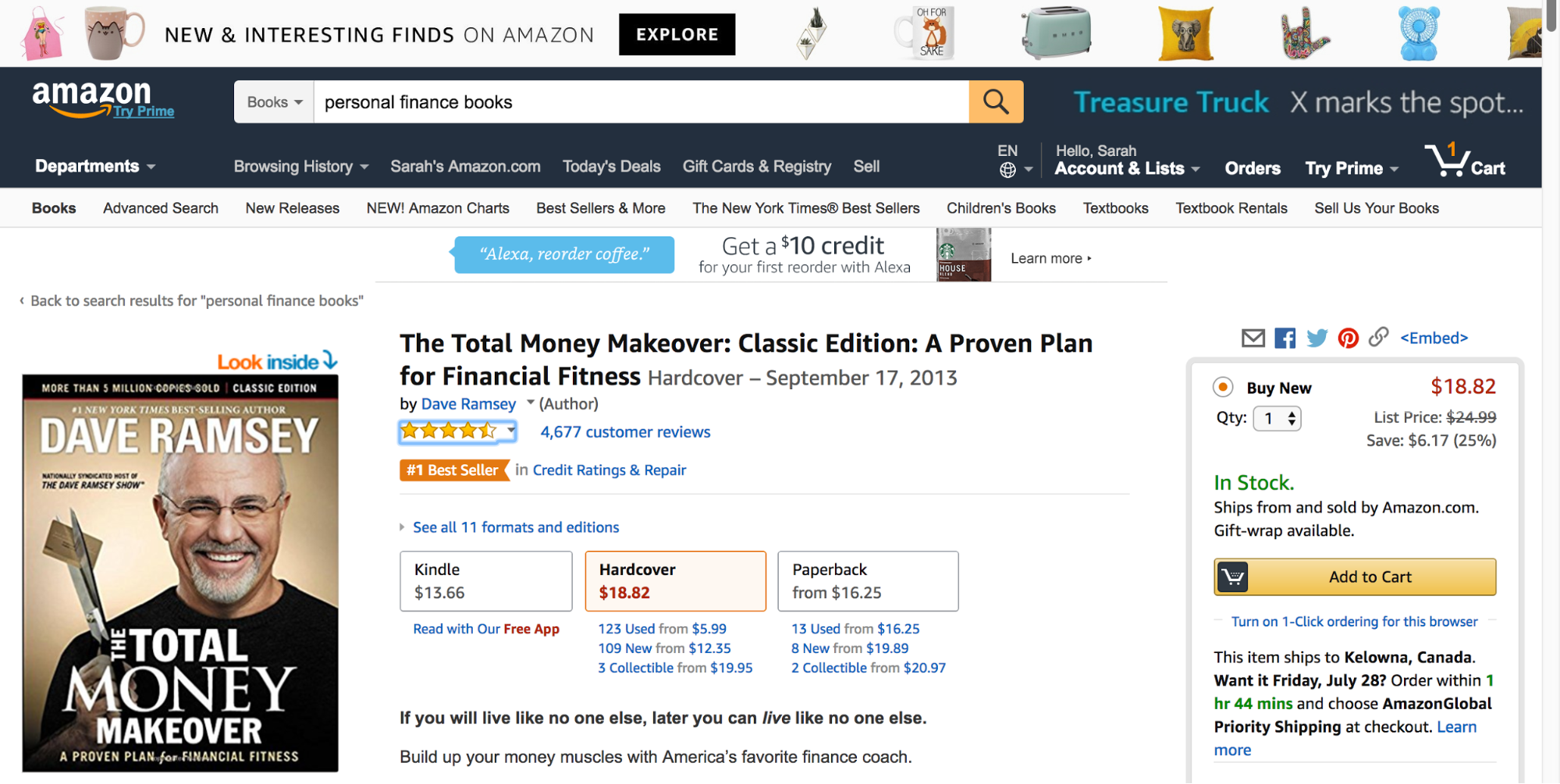Open the Best Sellers & More tab
Viewport: 1560px width, 784px height.
[x=600, y=208]
